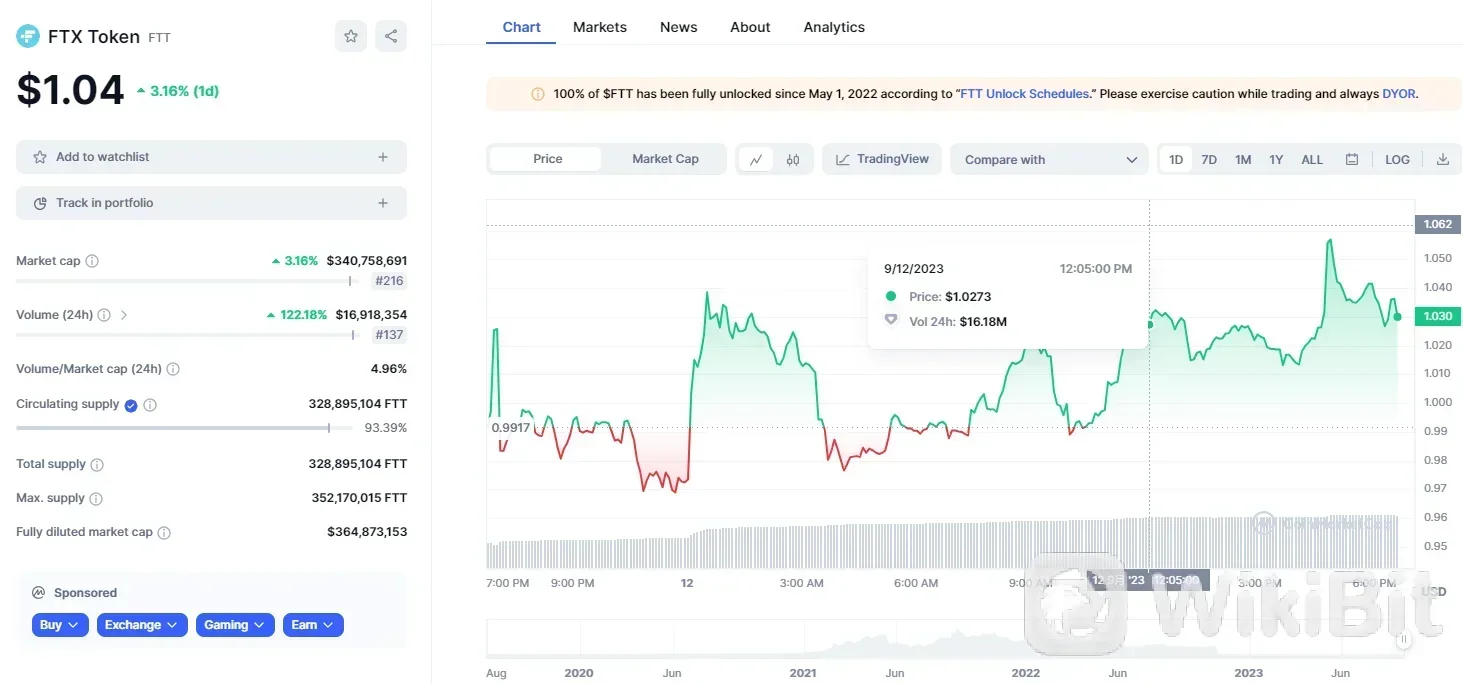This screenshot has width=1463, height=684.
Task: Open the Compare with dropdown
Action: (x=1049, y=159)
